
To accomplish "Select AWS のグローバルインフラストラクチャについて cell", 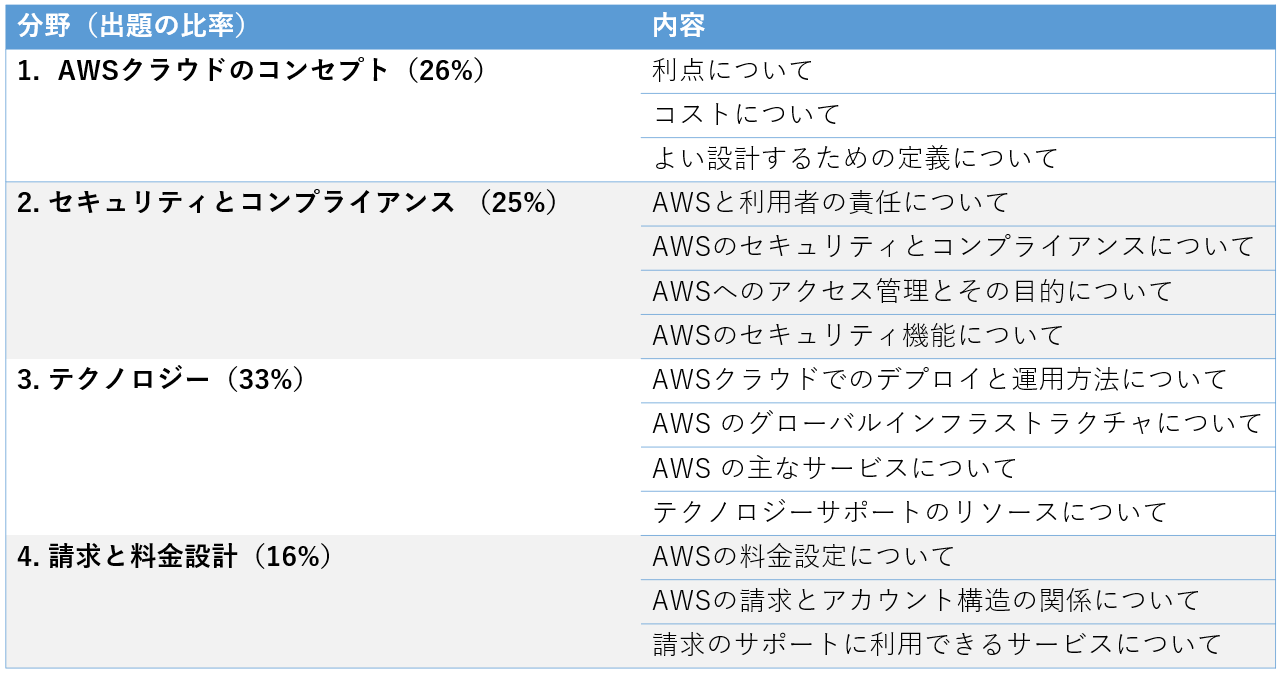I will coord(958,424).
